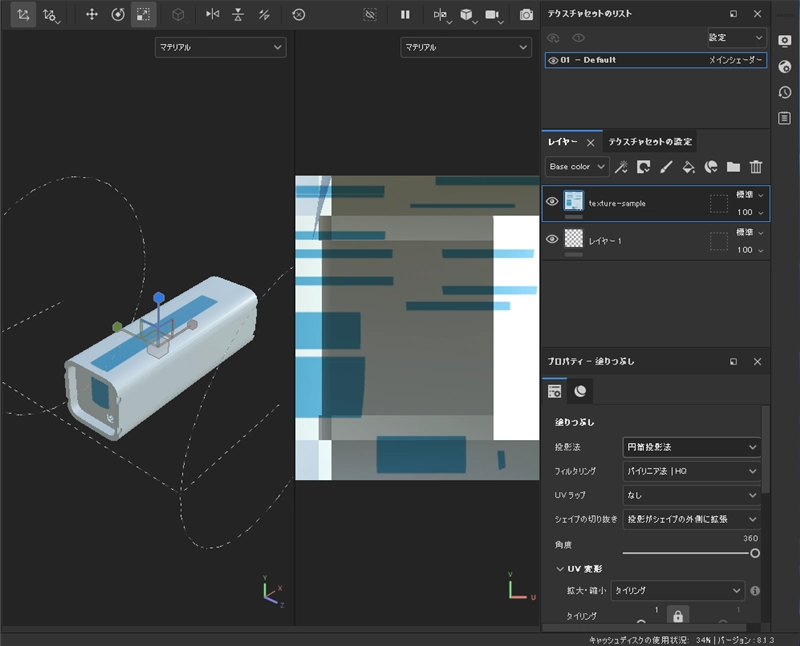The width and height of the screenshot is (800, 646).
Task: Open the Base color channel dropdown
Action: (x=577, y=167)
